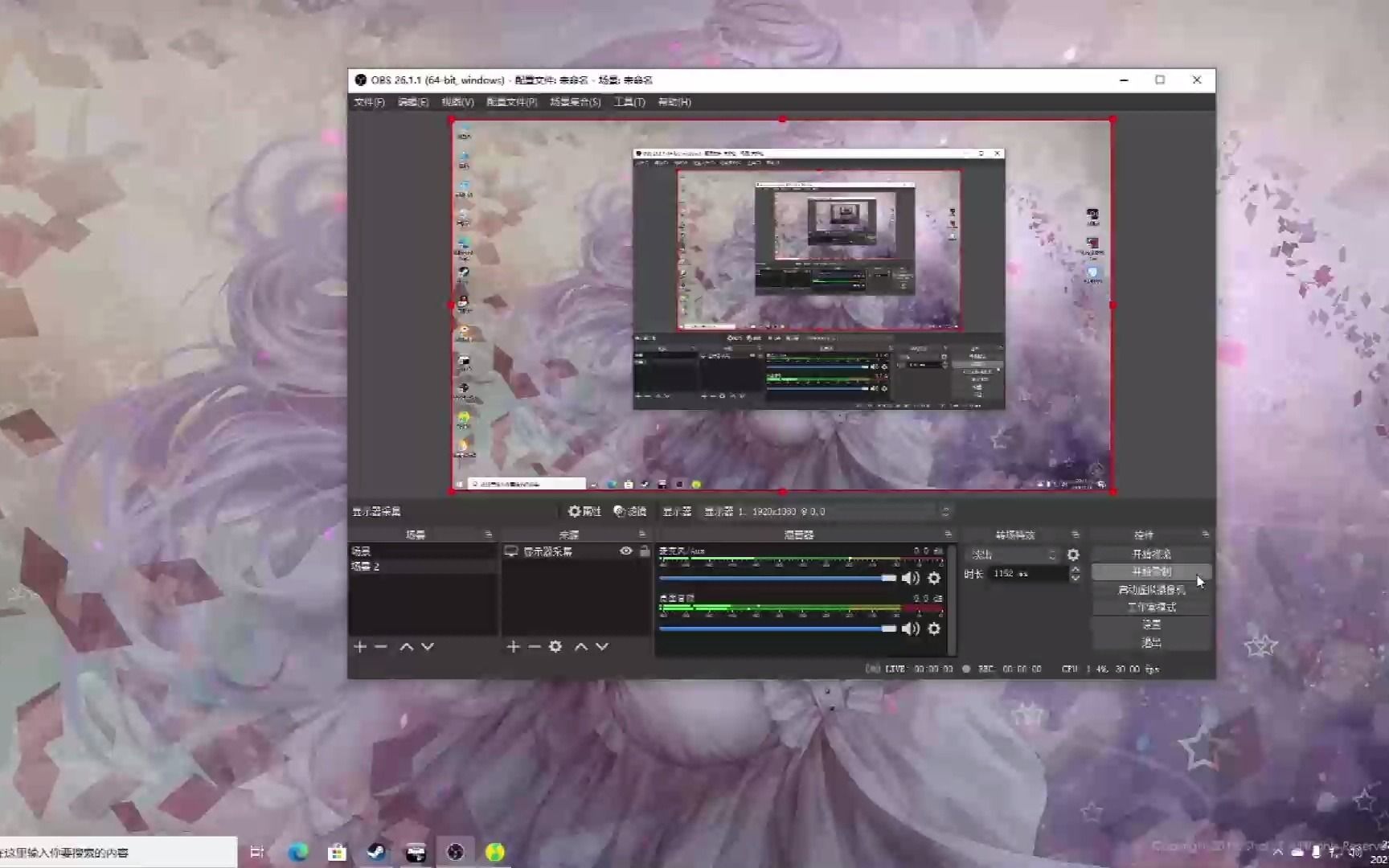Toggle 工作室模式 Studio Mode button
The height and width of the screenshot is (868, 1389).
coord(1151,608)
